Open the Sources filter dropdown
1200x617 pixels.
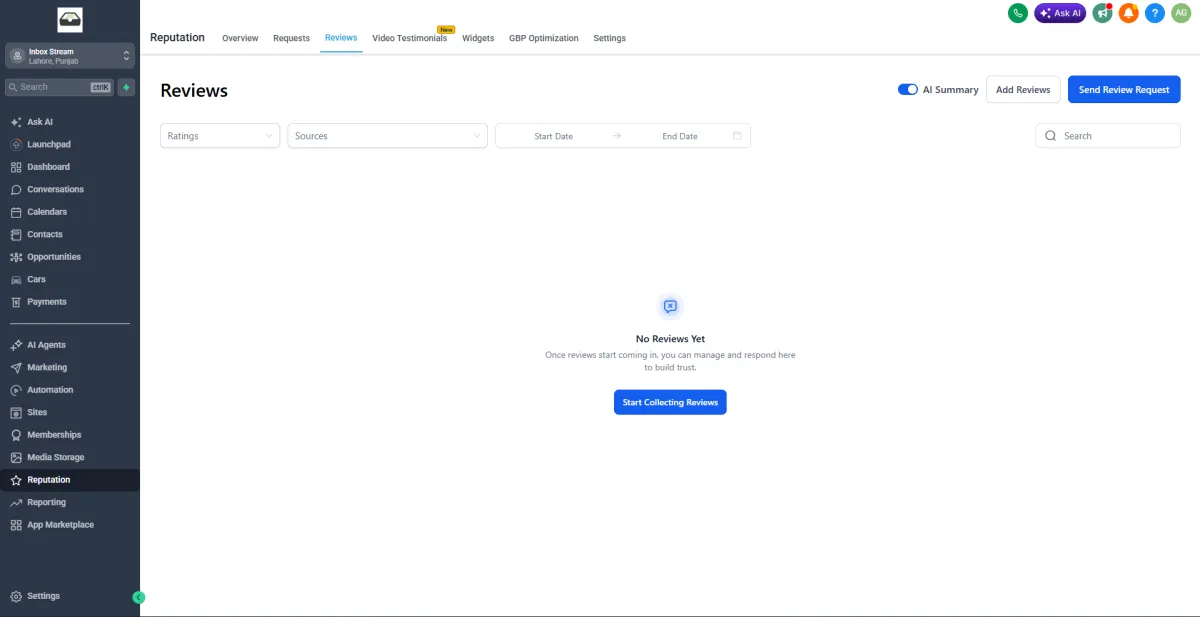pos(387,136)
